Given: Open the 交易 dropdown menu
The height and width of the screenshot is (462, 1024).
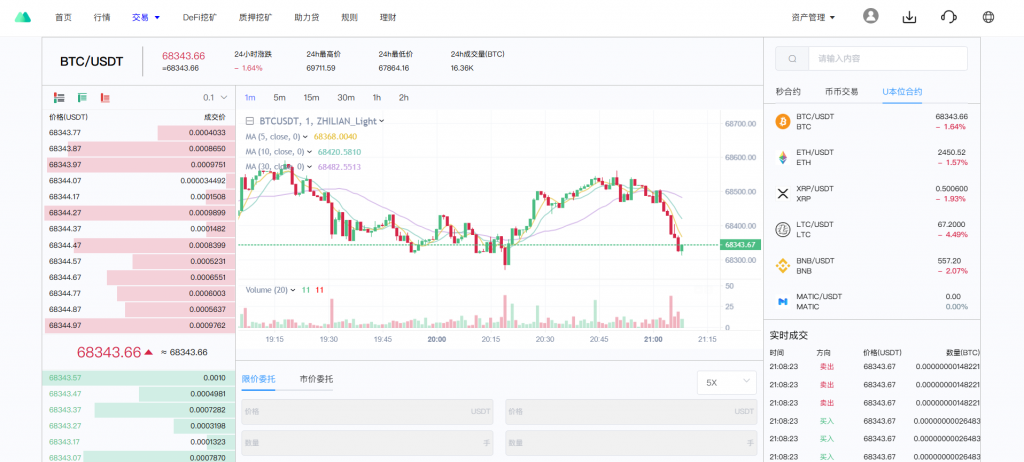Looking at the screenshot, I should pos(146,18).
